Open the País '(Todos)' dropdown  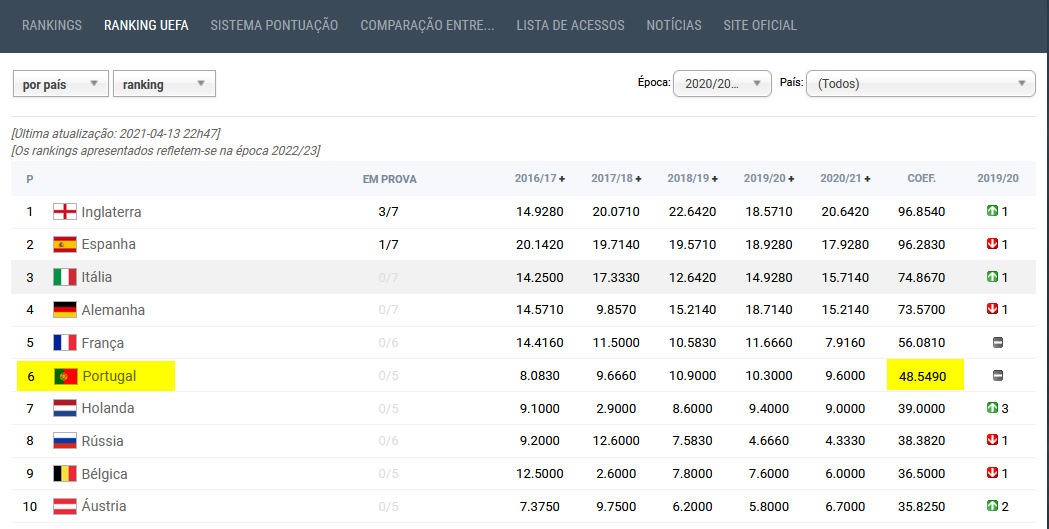(x=921, y=84)
